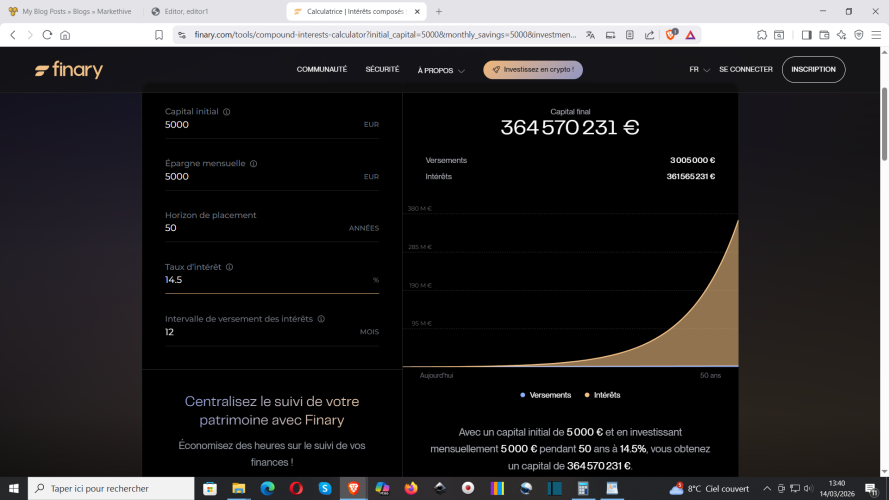Bookmark this page using the address bar icon
The image size is (889, 500).
click(159, 34)
